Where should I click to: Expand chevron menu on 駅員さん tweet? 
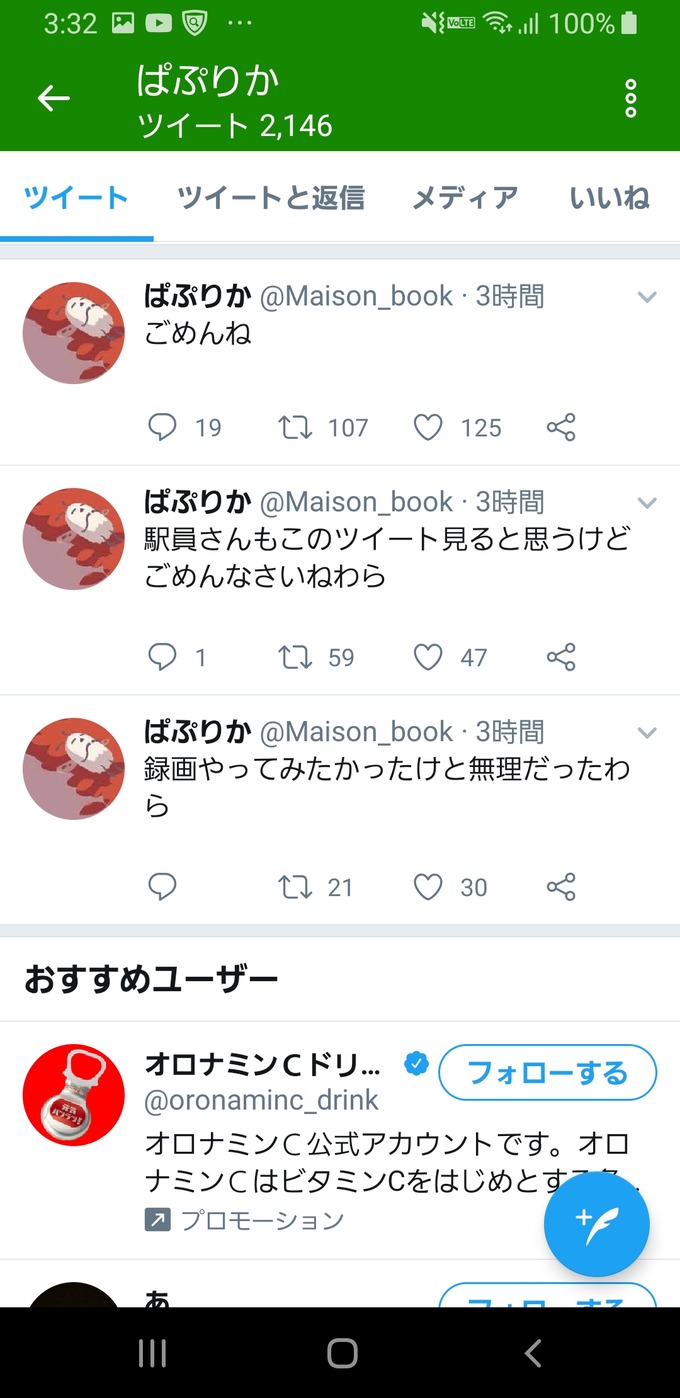pos(647,503)
